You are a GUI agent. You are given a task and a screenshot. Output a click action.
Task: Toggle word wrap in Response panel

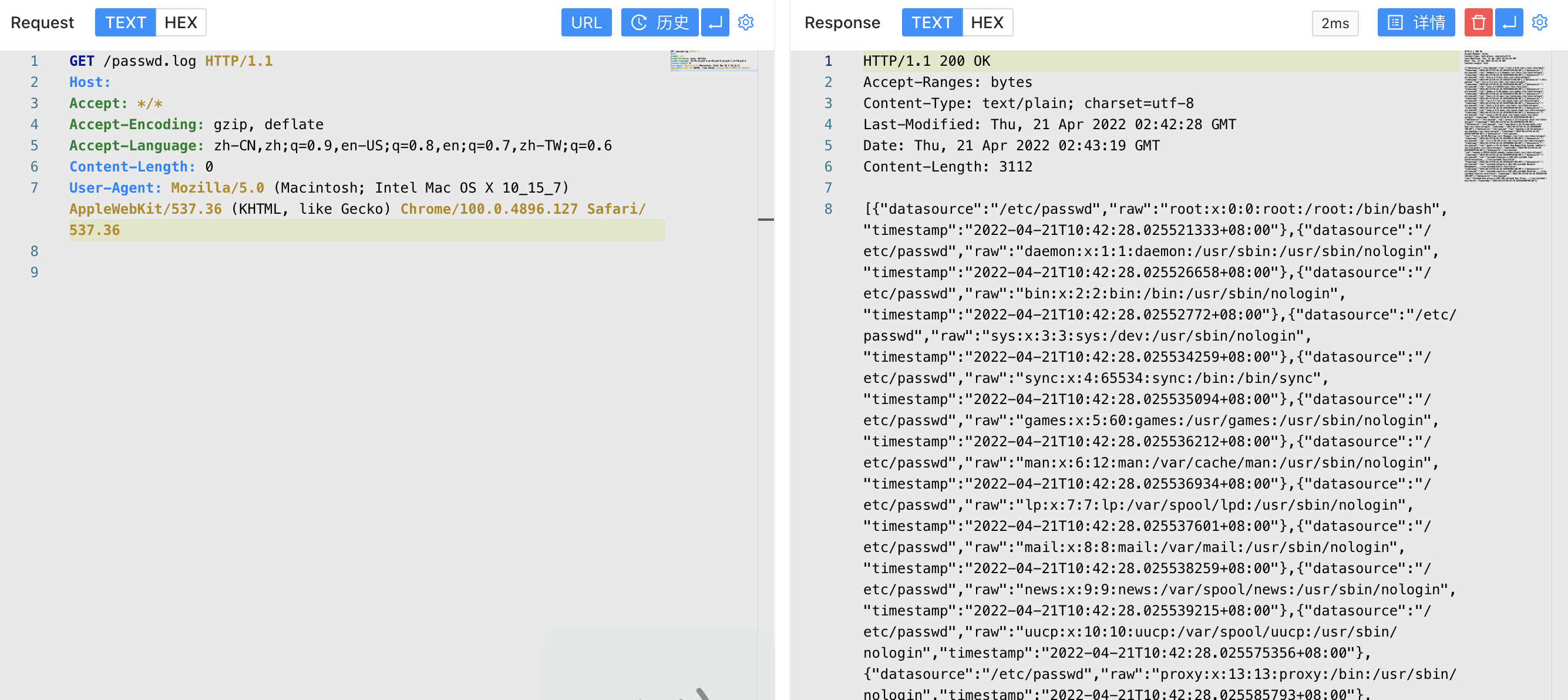(x=1509, y=22)
